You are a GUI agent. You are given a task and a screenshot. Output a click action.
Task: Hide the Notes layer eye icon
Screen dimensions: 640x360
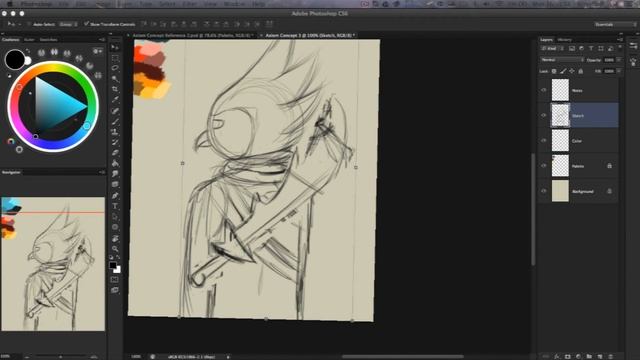pyautogui.click(x=544, y=90)
